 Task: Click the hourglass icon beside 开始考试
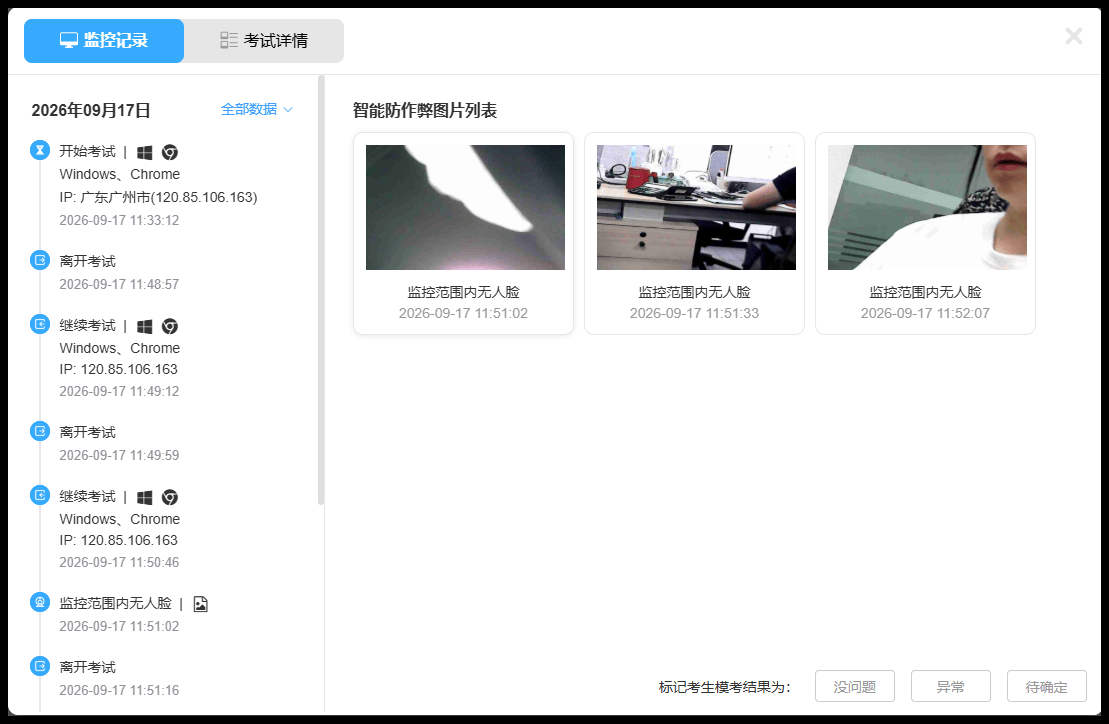pyautogui.click(x=40, y=151)
